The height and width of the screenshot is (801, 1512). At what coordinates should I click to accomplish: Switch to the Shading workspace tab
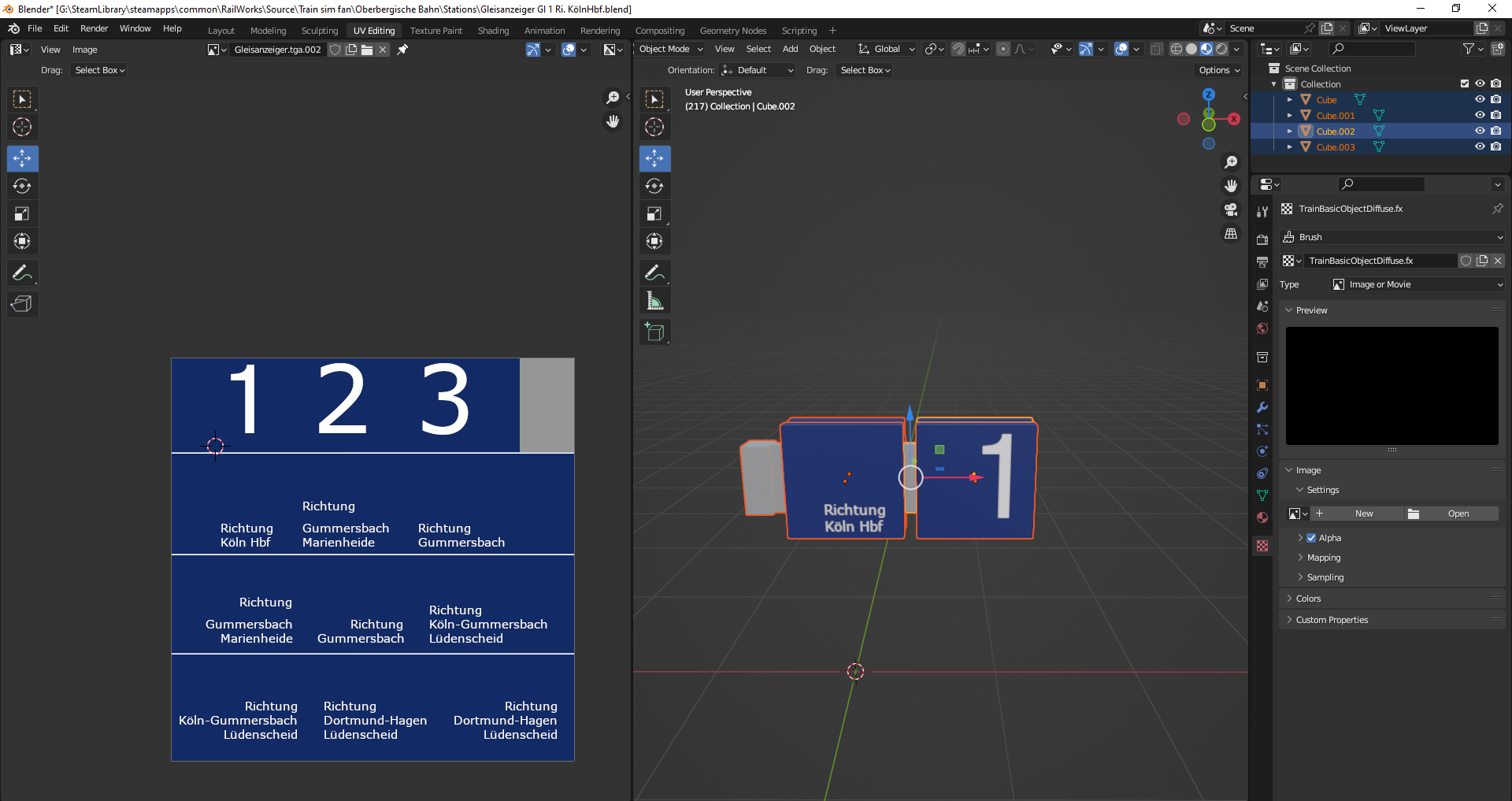pyautogui.click(x=493, y=31)
